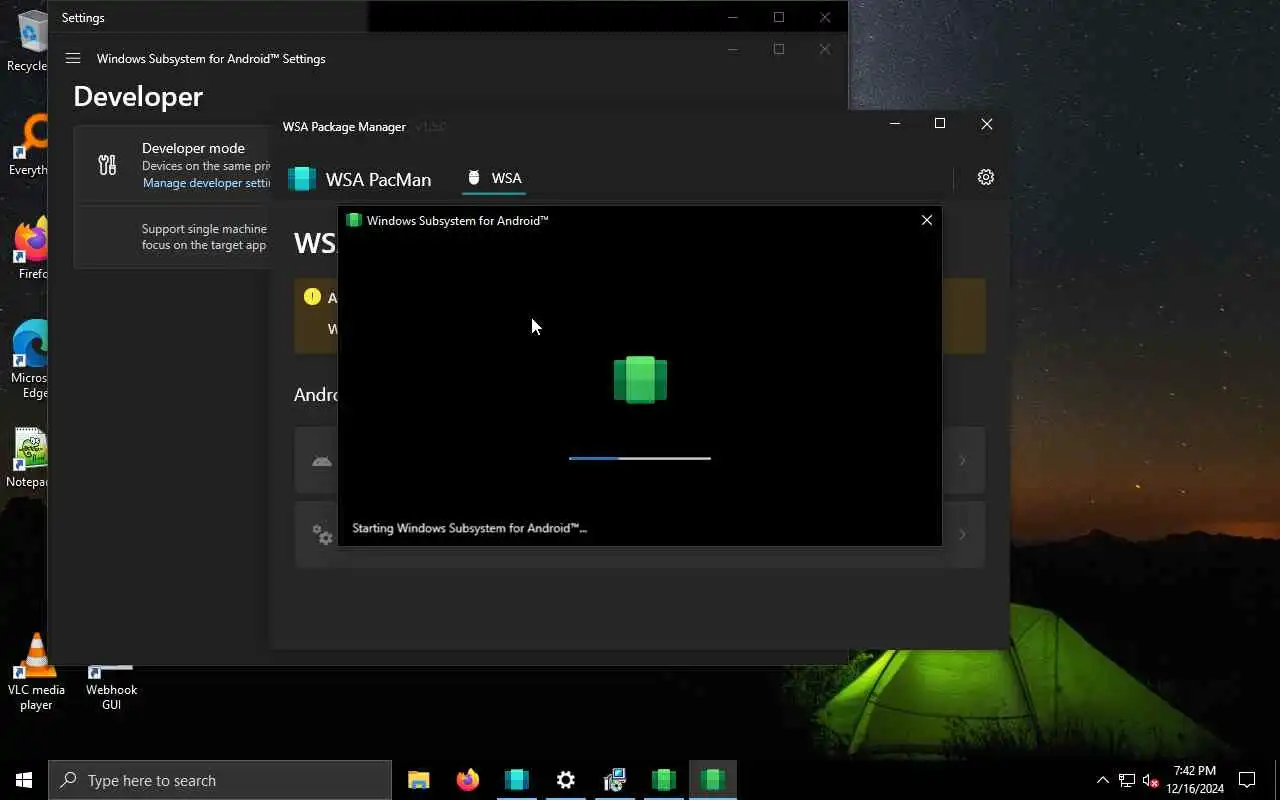Viewport: 1280px width, 800px height.
Task: Click the green Android subsystem splash logo
Action: 640,380
